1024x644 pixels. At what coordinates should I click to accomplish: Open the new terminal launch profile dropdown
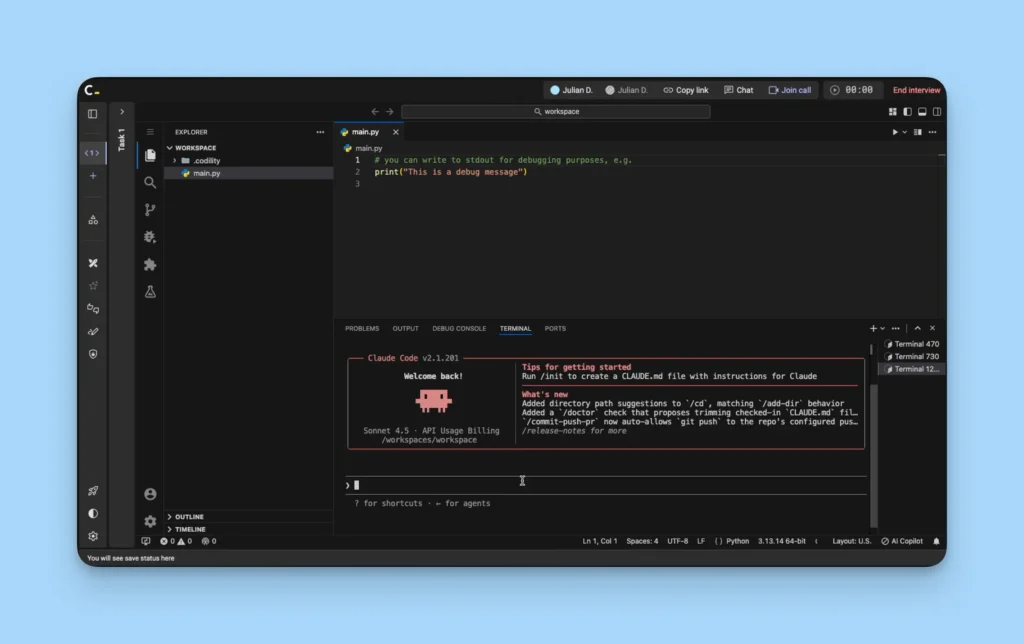[882, 329]
